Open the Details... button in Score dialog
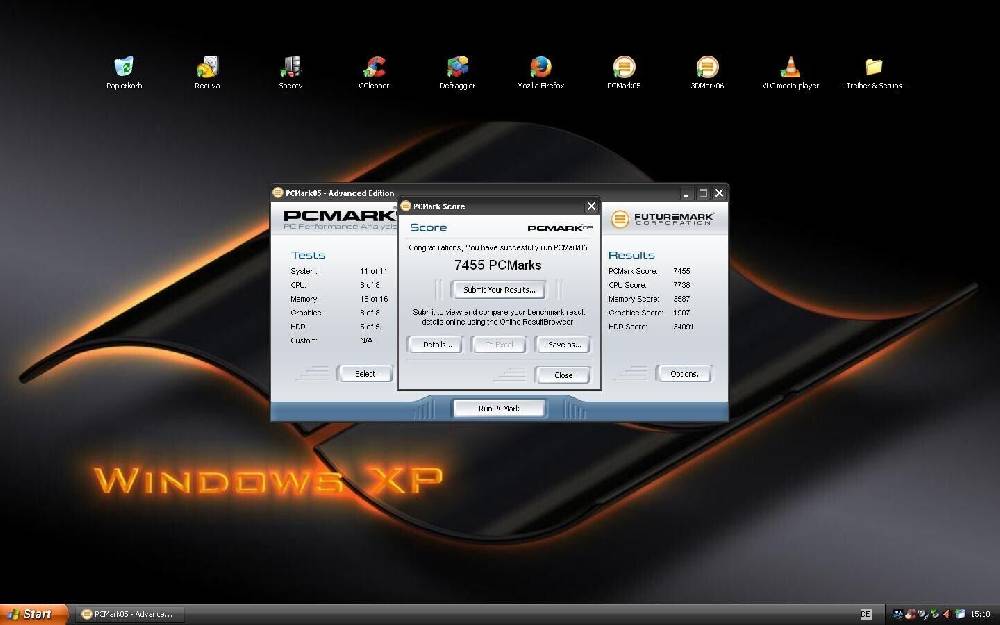Screen dimensions: 1000x625 (x=435, y=344)
